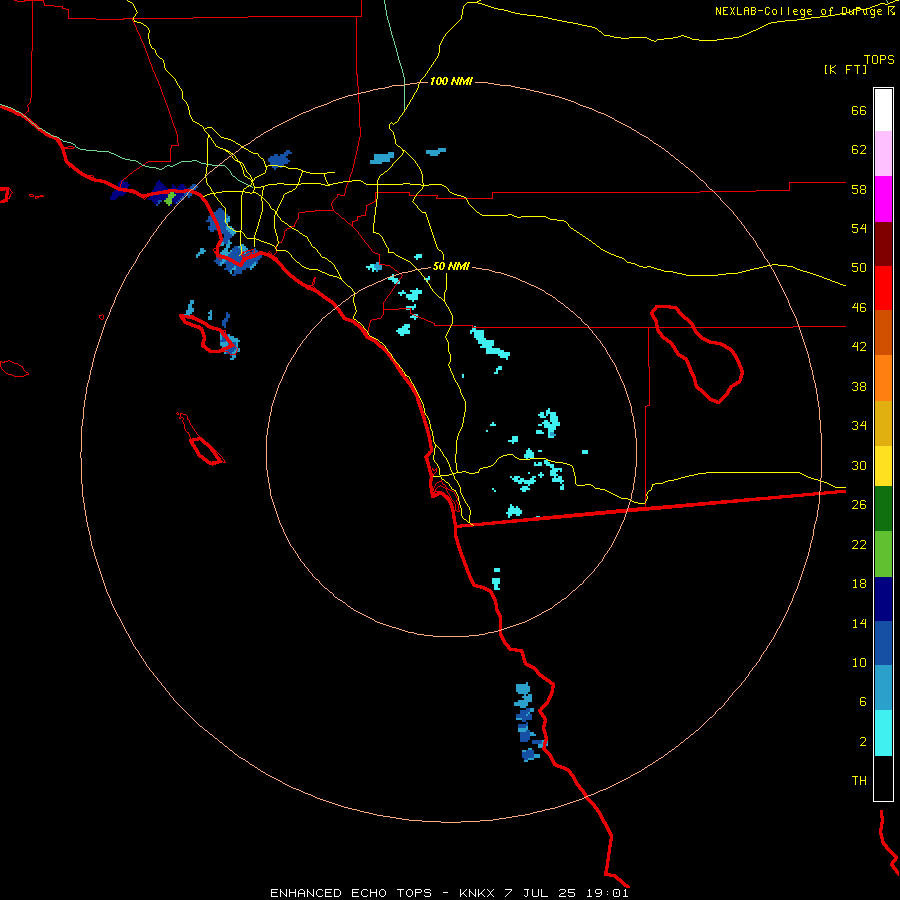
Task: Click the '50 NMI' range ring label
Action: tap(451, 266)
